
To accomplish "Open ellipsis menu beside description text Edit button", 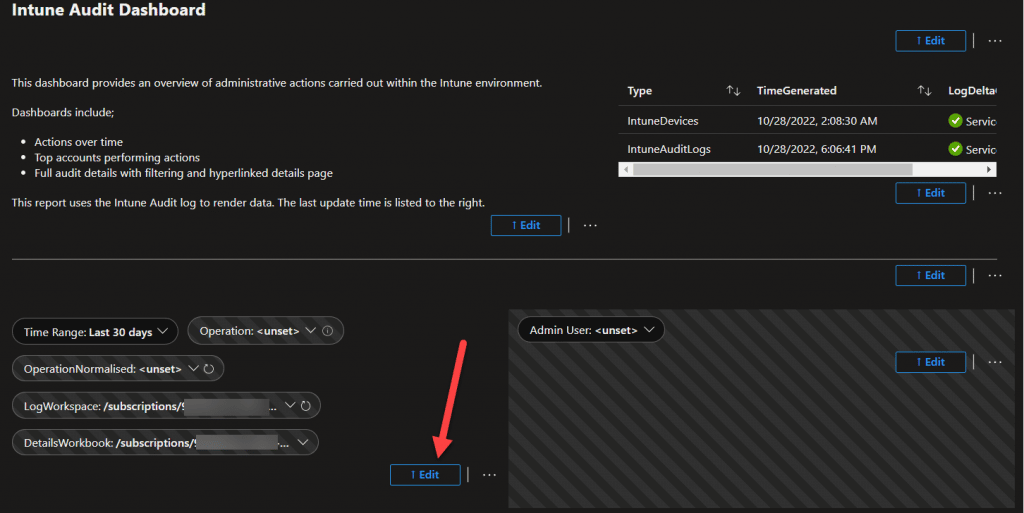I will 590,225.
